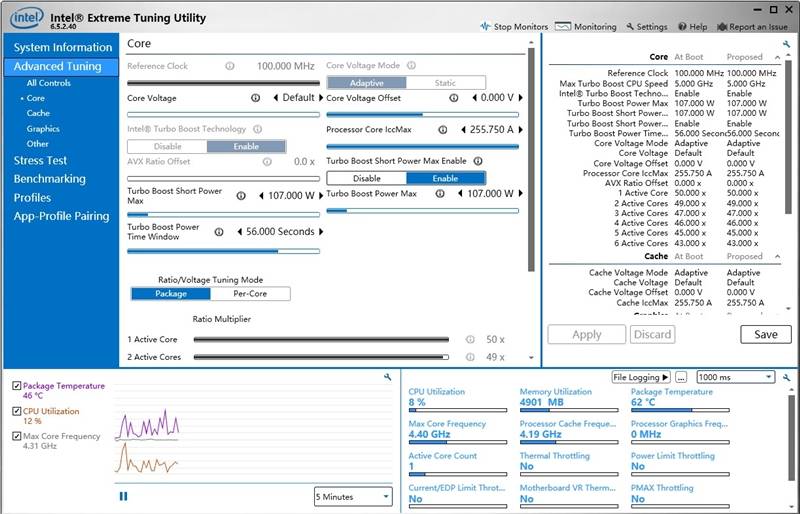Image resolution: width=800 pixels, height=514 pixels.
Task: Click wrench icon above the Core proposed list
Action: coord(788,45)
